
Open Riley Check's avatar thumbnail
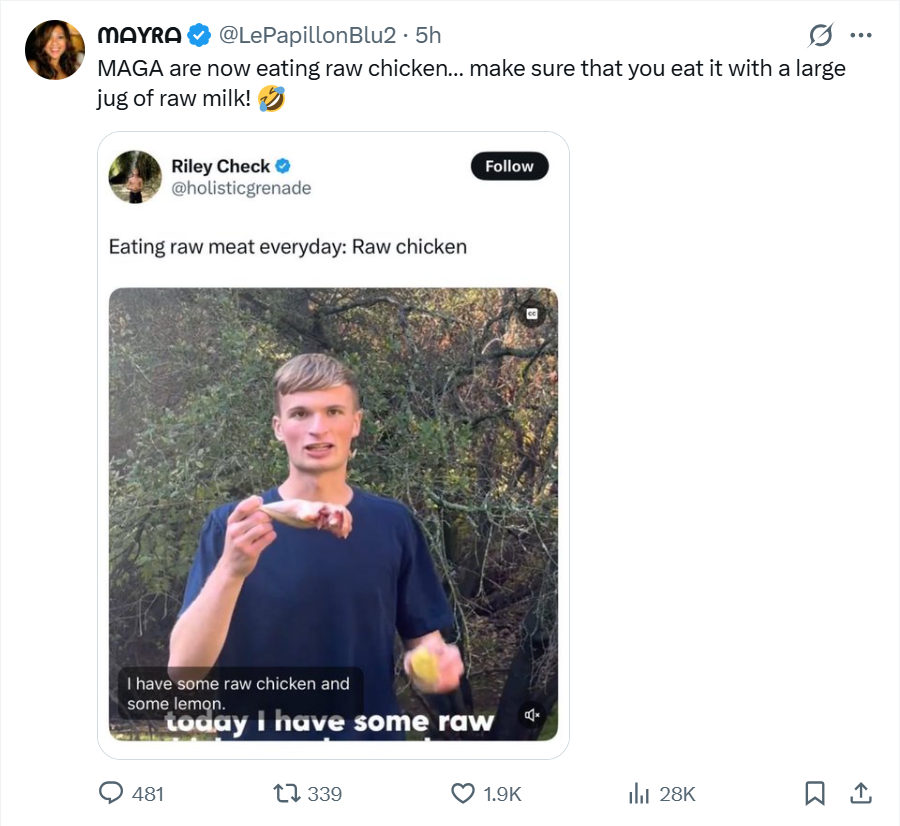[x=135, y=177]
